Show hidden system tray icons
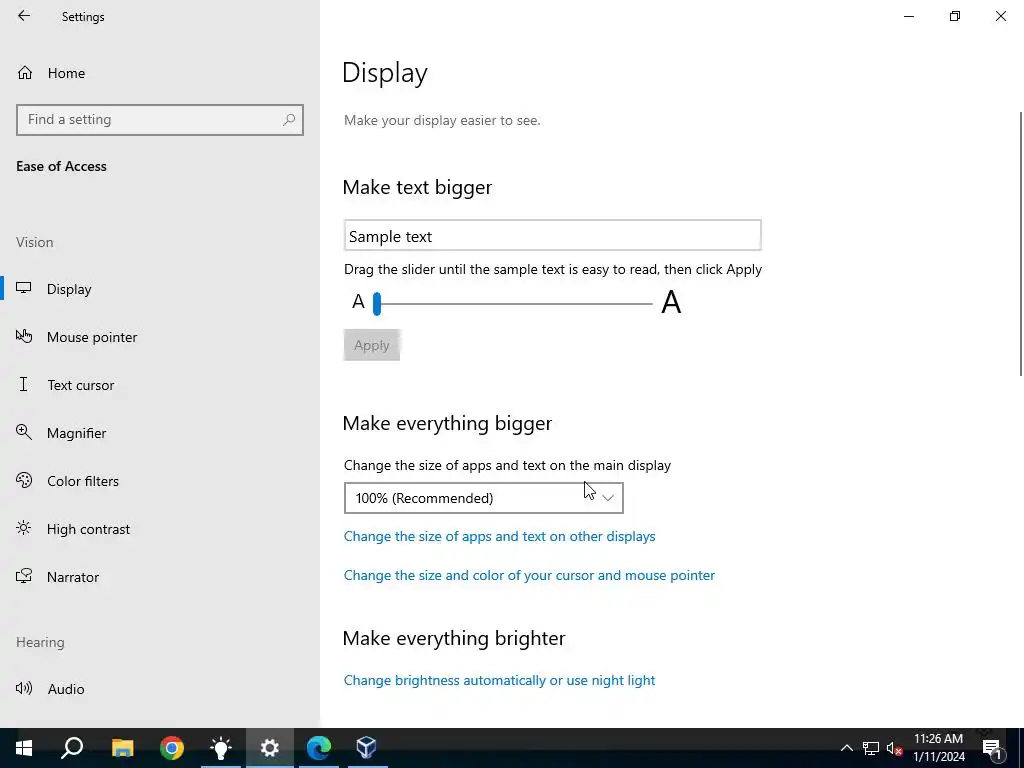 click(846, 748)
